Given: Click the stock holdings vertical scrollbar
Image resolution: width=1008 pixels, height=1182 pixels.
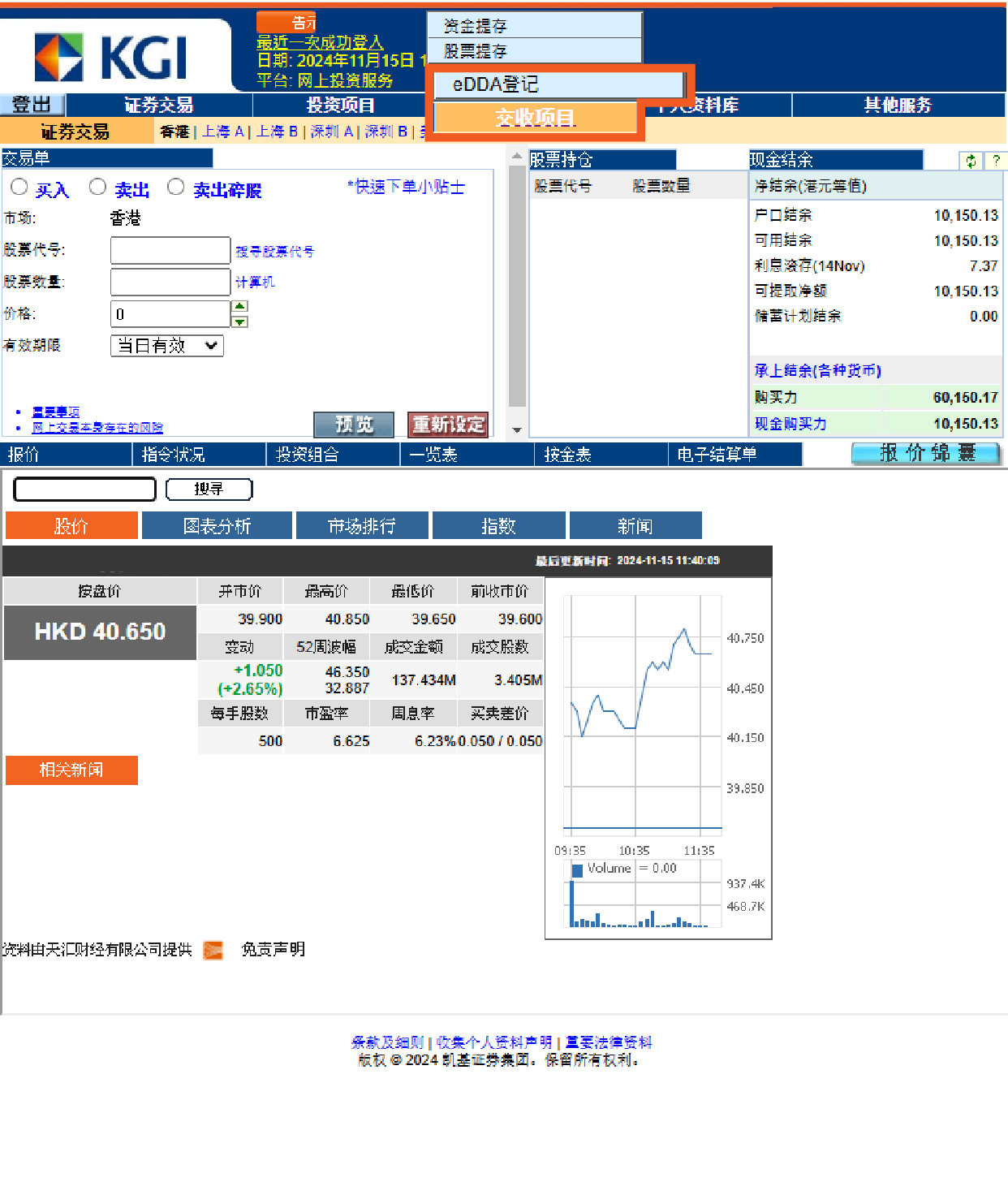Looking at the screenshot, I should [x=516, y=284].
